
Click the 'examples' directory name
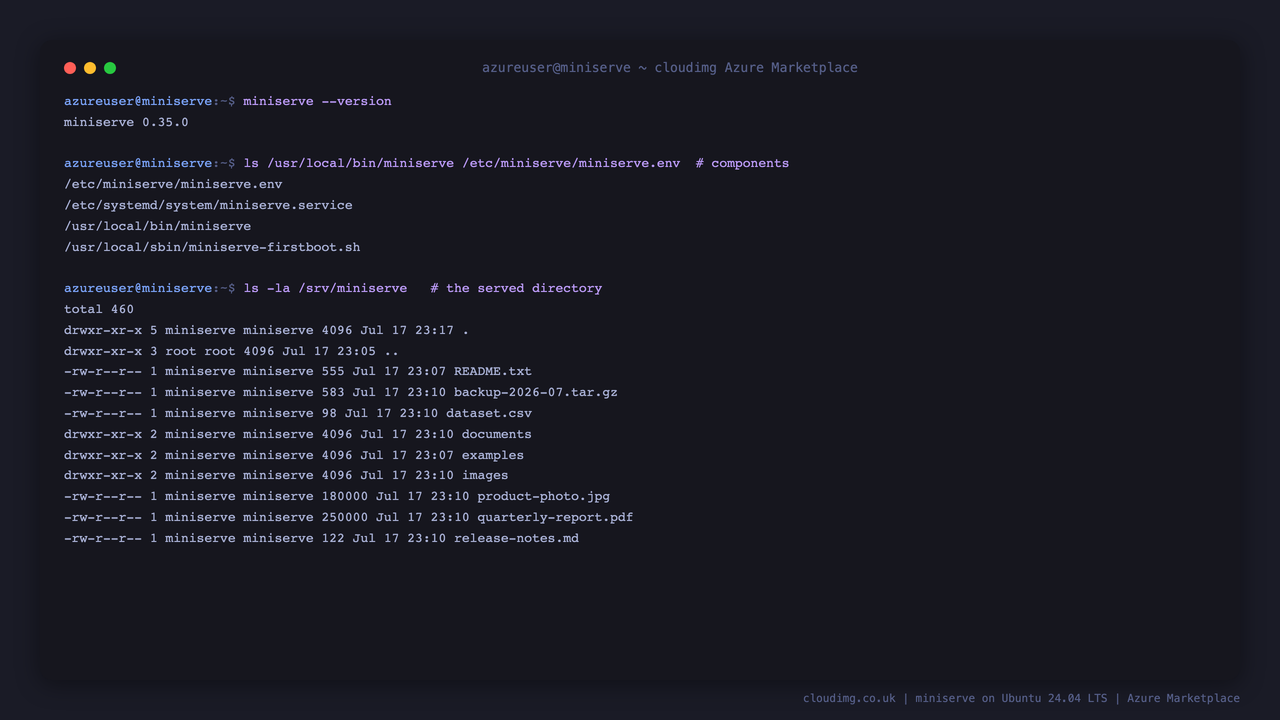(x=493, y=455)
